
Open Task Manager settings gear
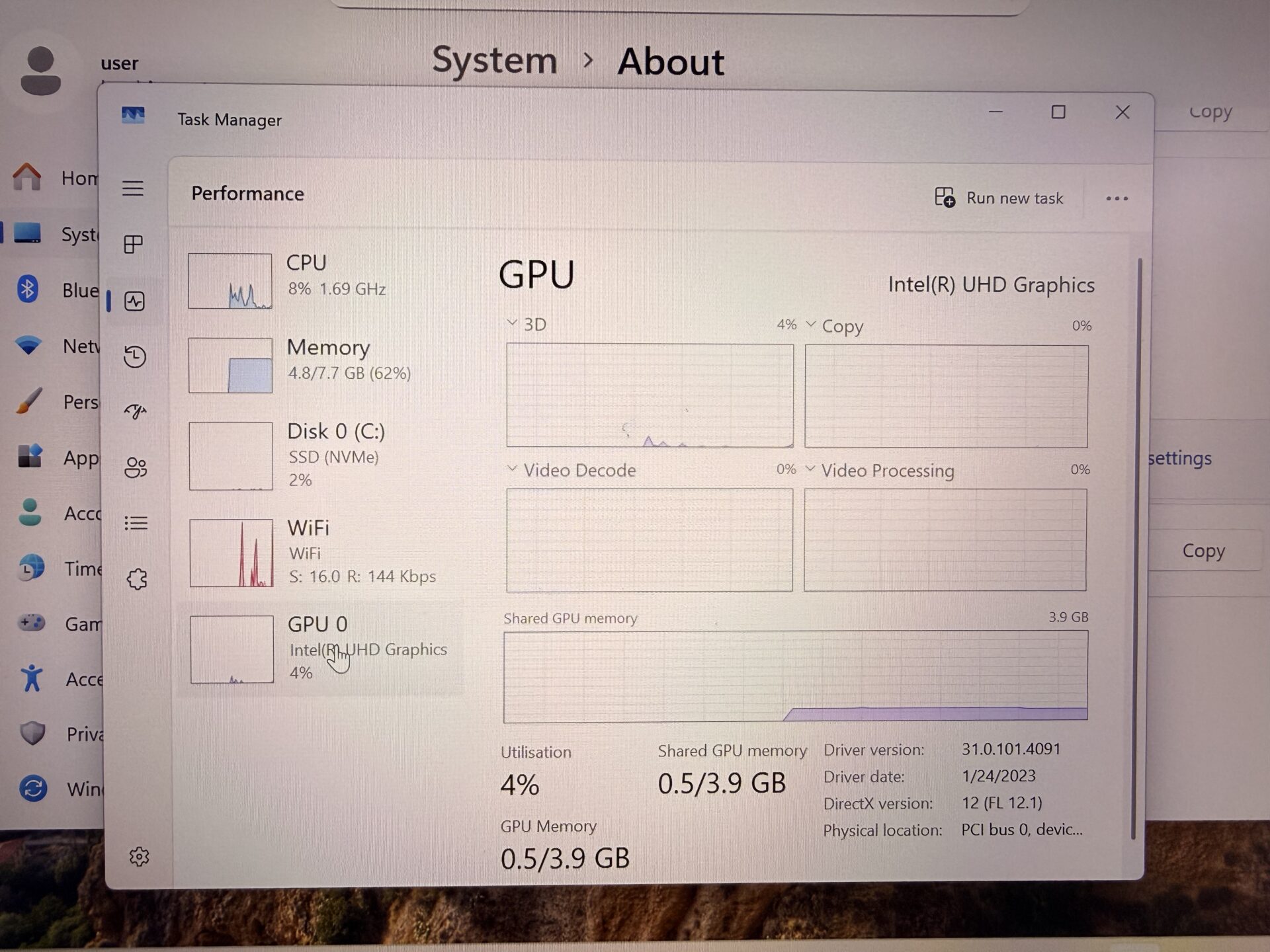(x=139, y=857)
